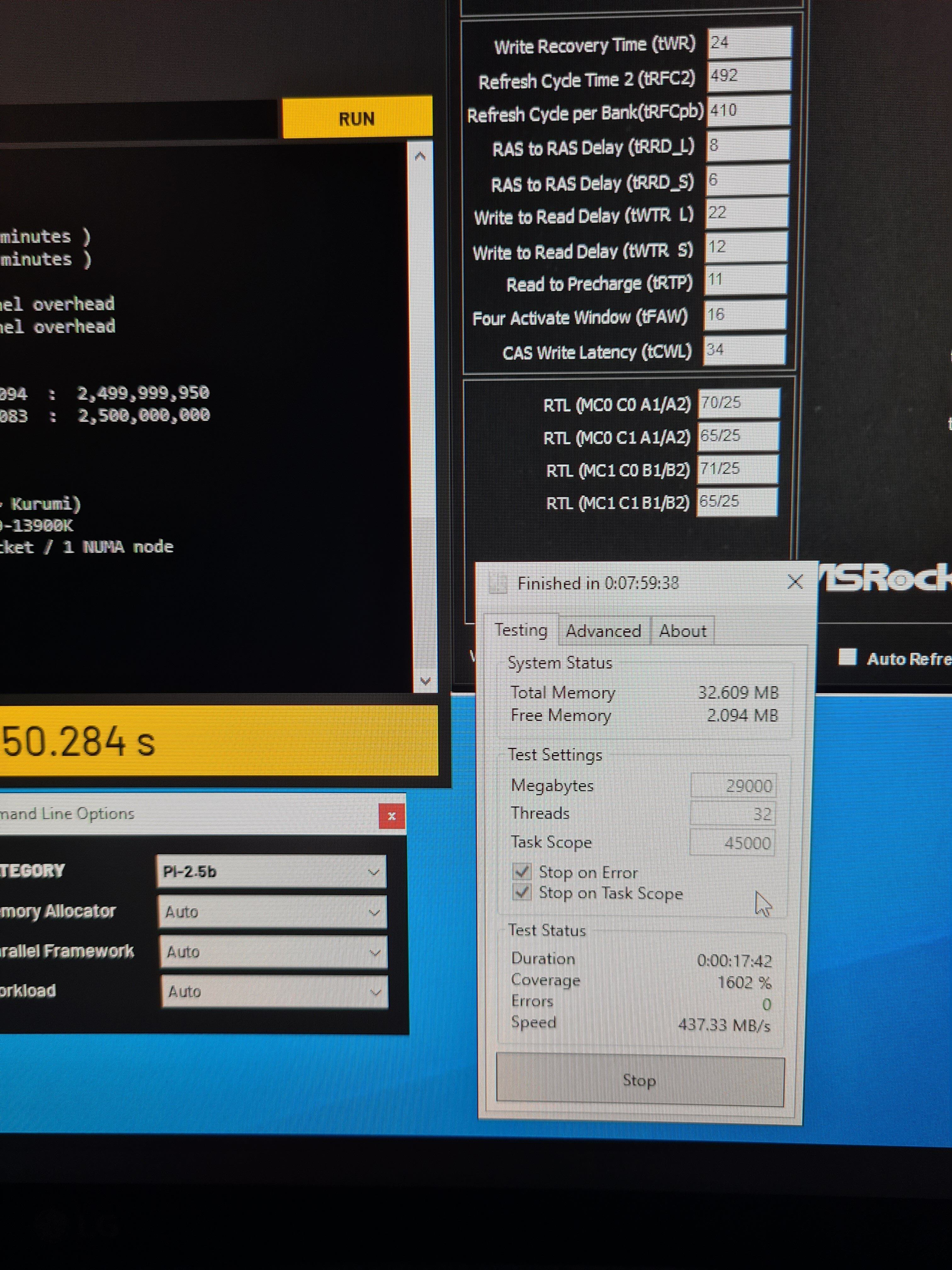Viewport: 952px width, 1270px height.
Task: Click the memory test title bar icon
Action: coord(498,583)
